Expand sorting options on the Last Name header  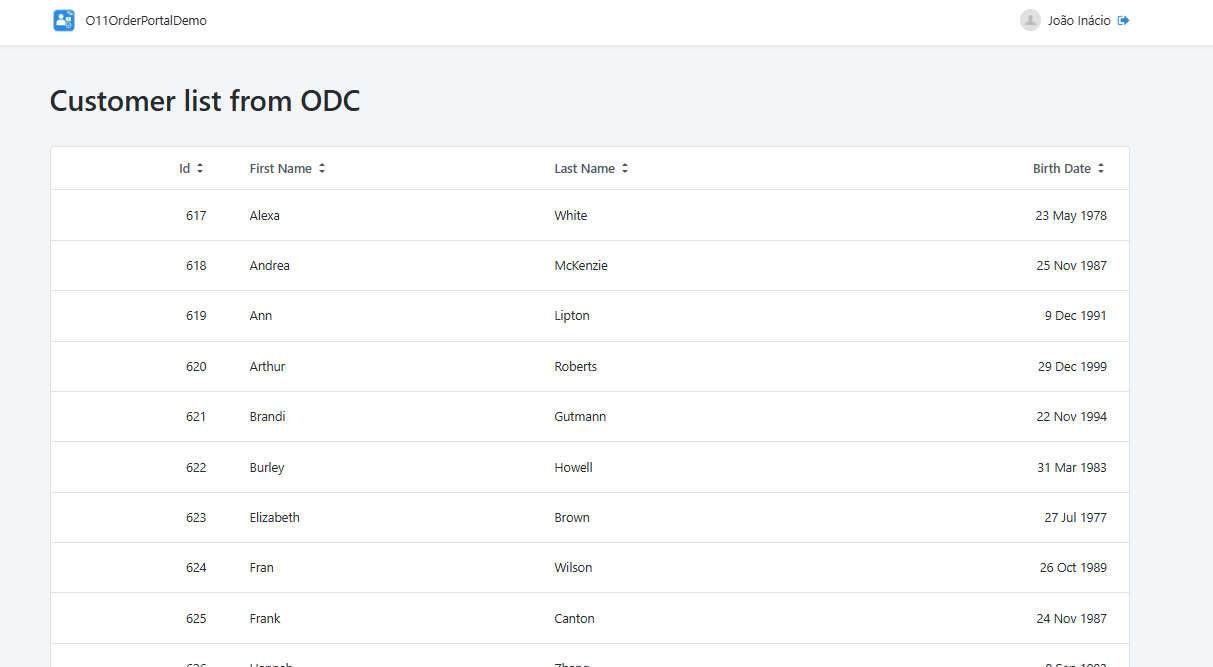[625, 168]
